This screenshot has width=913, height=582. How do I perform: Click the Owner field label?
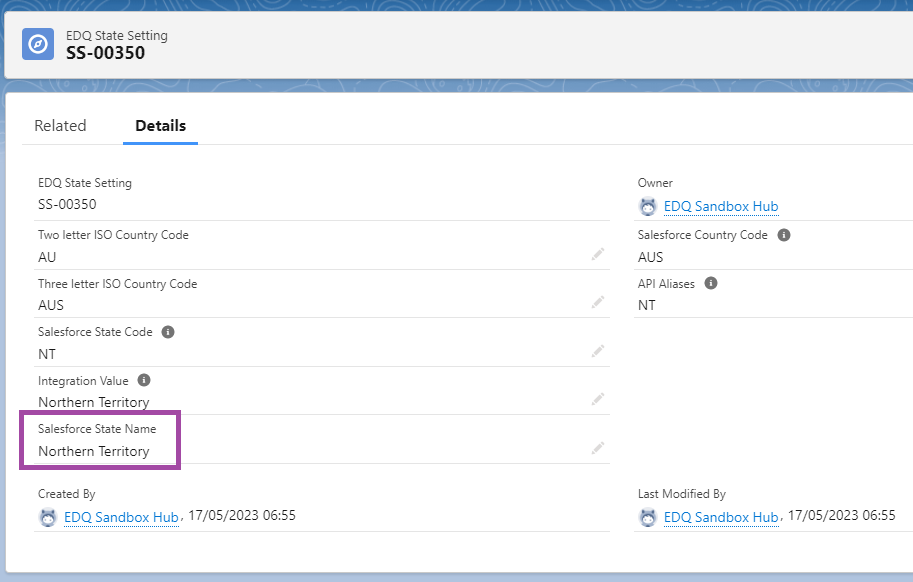(x=655, y=183)
